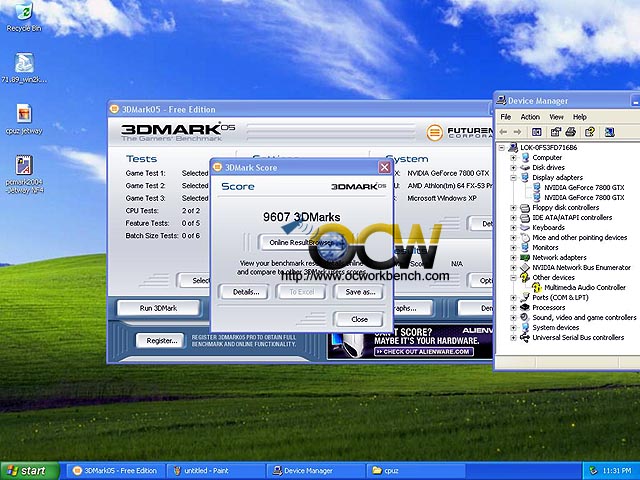Click the Forward arrow in Device Manager toolbar
The height and width of the screenshot is (480, 640).
pyautogui.click(x=517, y=132)
